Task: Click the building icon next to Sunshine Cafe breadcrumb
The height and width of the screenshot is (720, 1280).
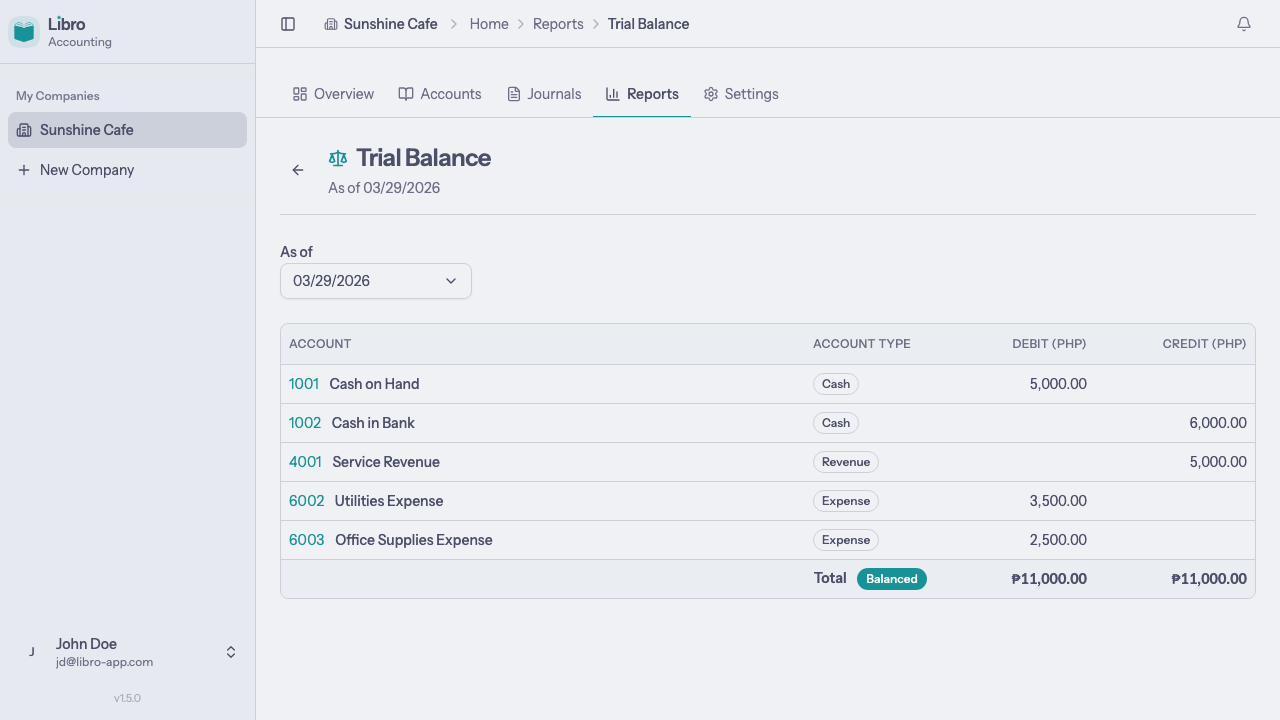Action: (331, 23)
